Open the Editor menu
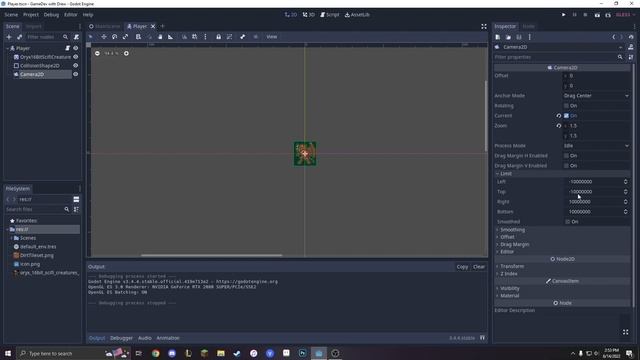The height and width of the screenshot is (360, 640). pos(71,15)
